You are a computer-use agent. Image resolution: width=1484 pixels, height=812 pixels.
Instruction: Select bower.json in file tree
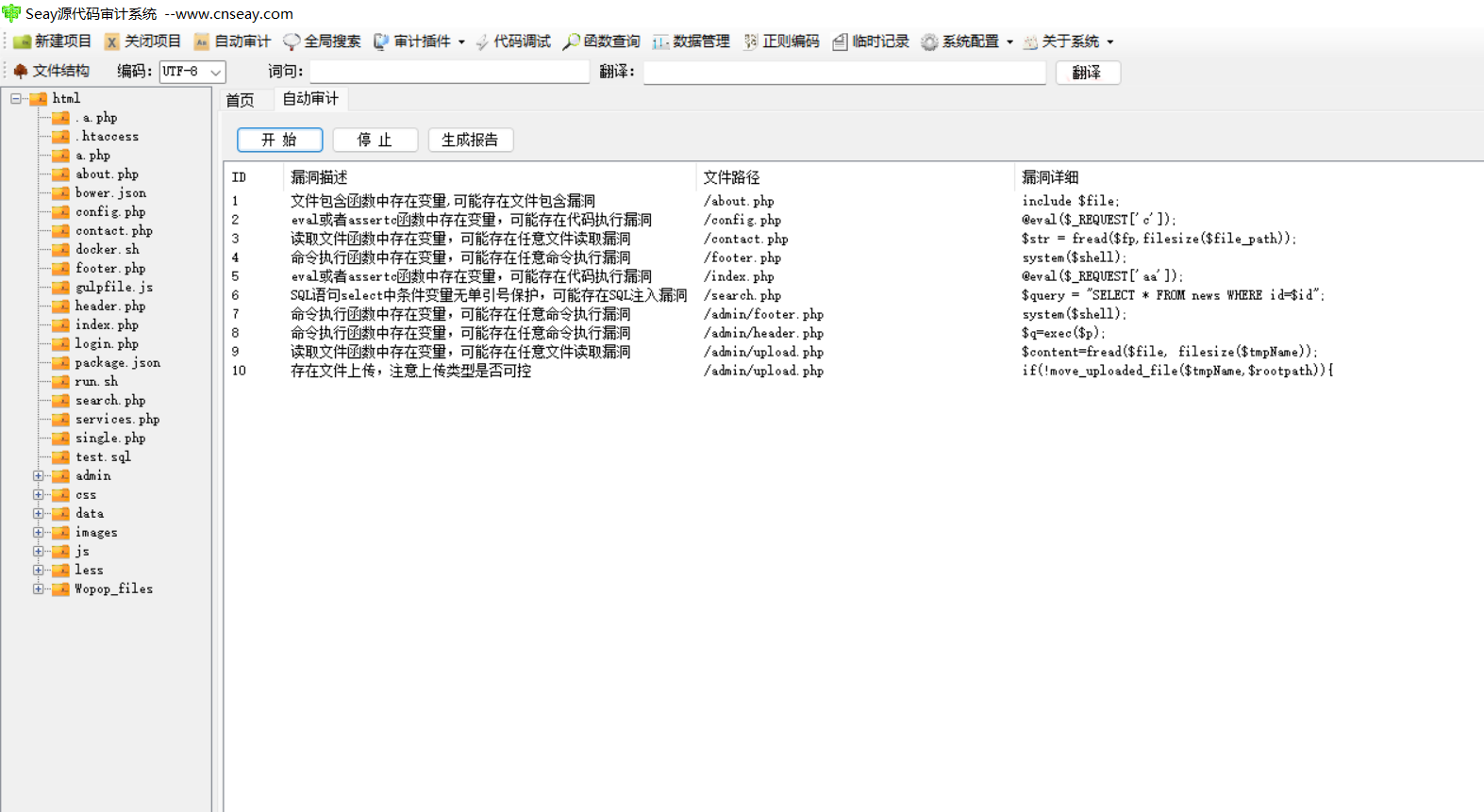110,192
